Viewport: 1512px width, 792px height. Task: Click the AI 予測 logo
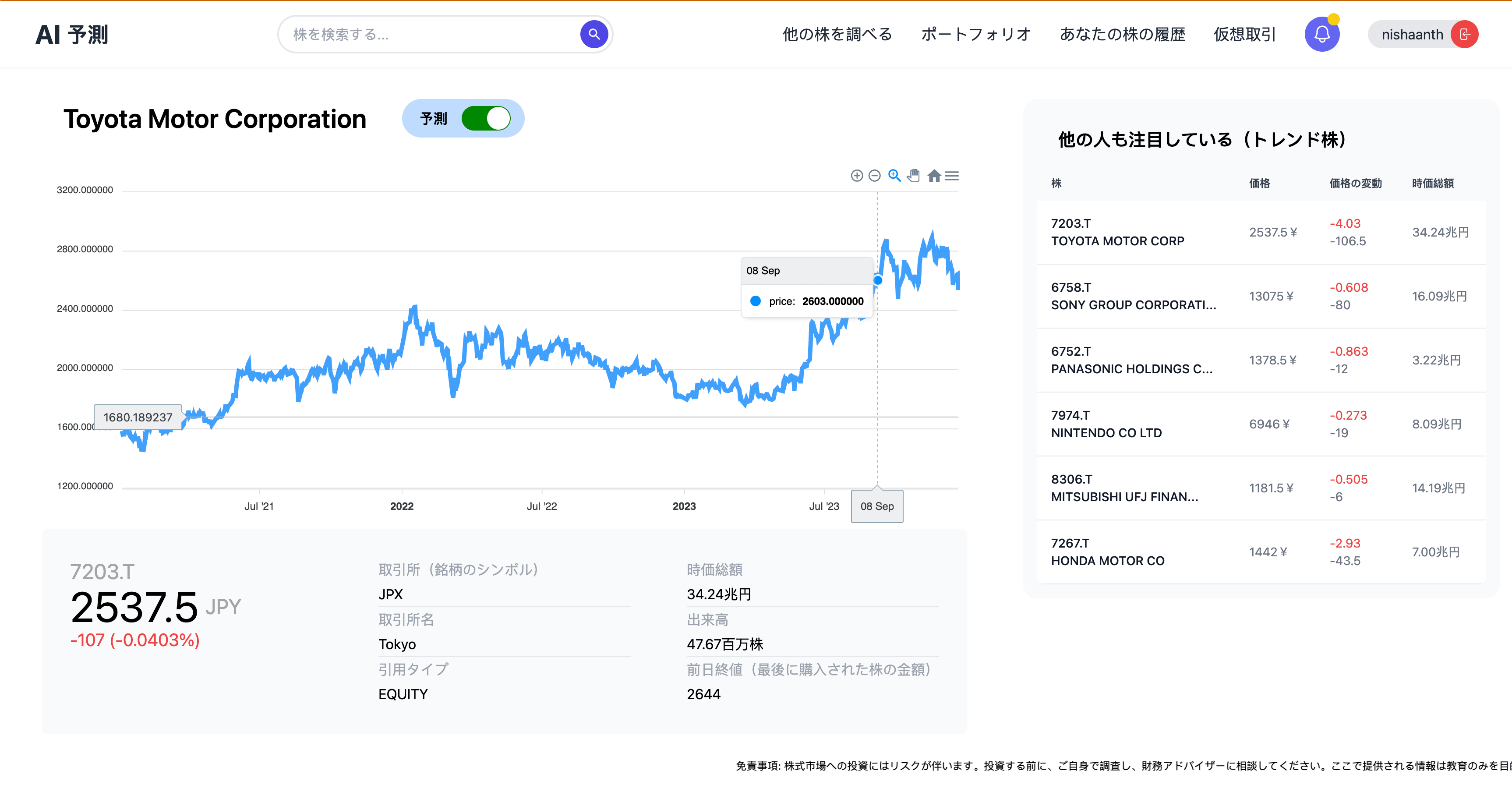tap(71, 34)
